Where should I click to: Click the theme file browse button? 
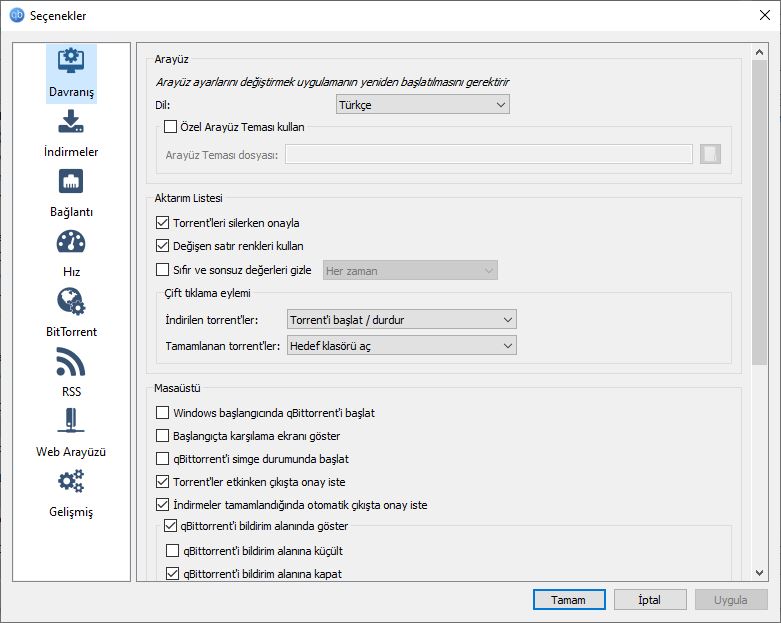click(710, 154)
